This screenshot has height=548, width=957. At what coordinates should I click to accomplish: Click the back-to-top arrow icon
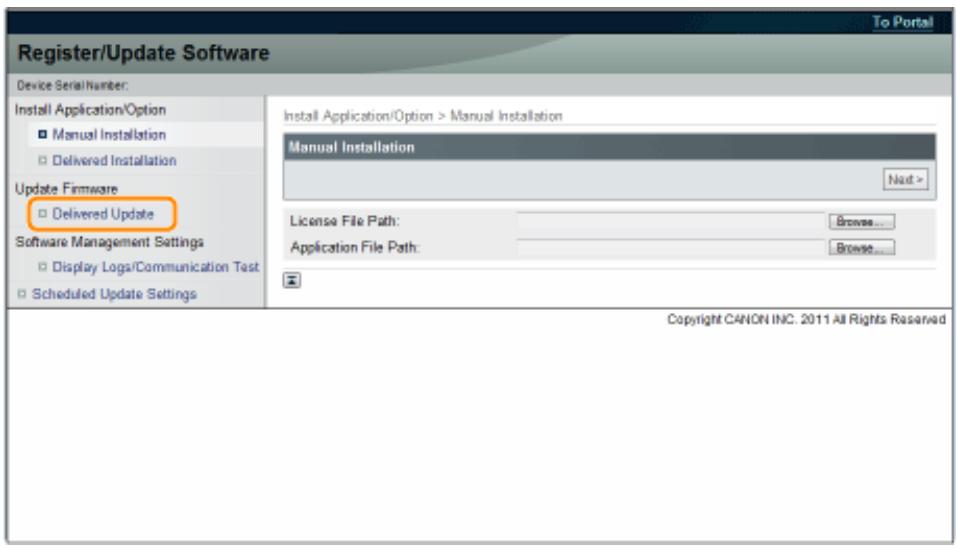[x=292, y=280]
